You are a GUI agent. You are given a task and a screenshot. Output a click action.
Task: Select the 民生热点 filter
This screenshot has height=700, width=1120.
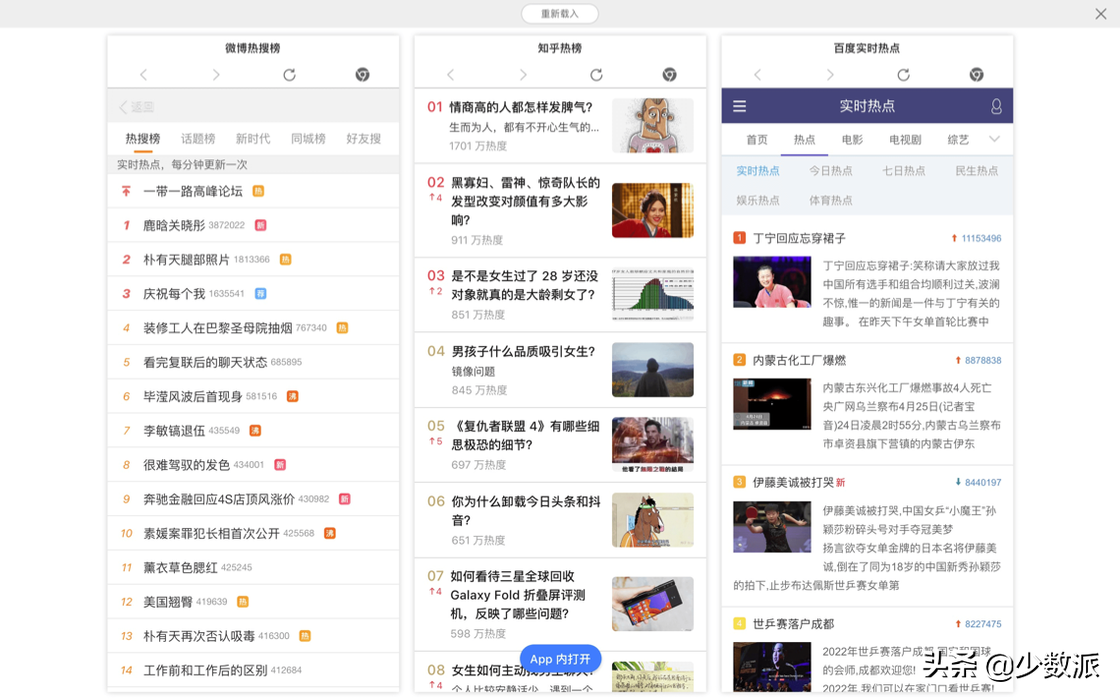coord(976,171)
